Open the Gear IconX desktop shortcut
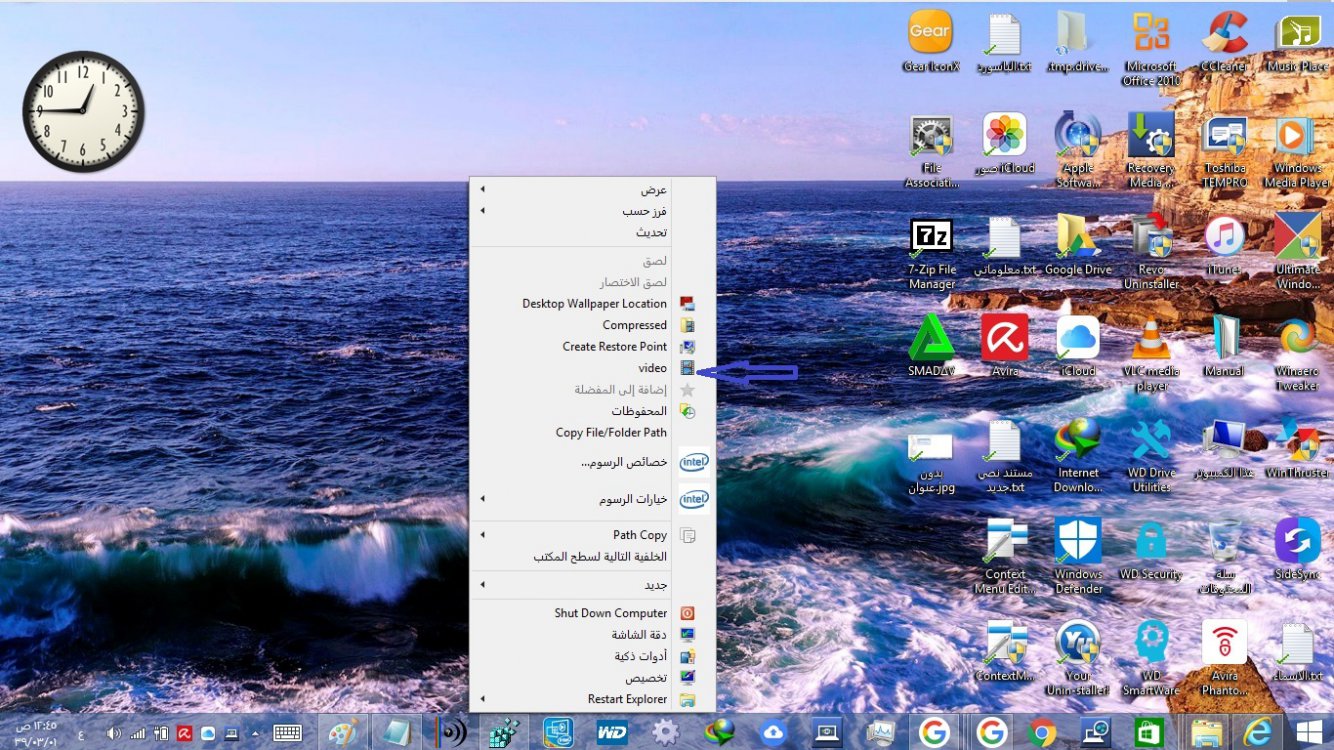Viewport: 1334px width, 750px height. tap(930, 42)
